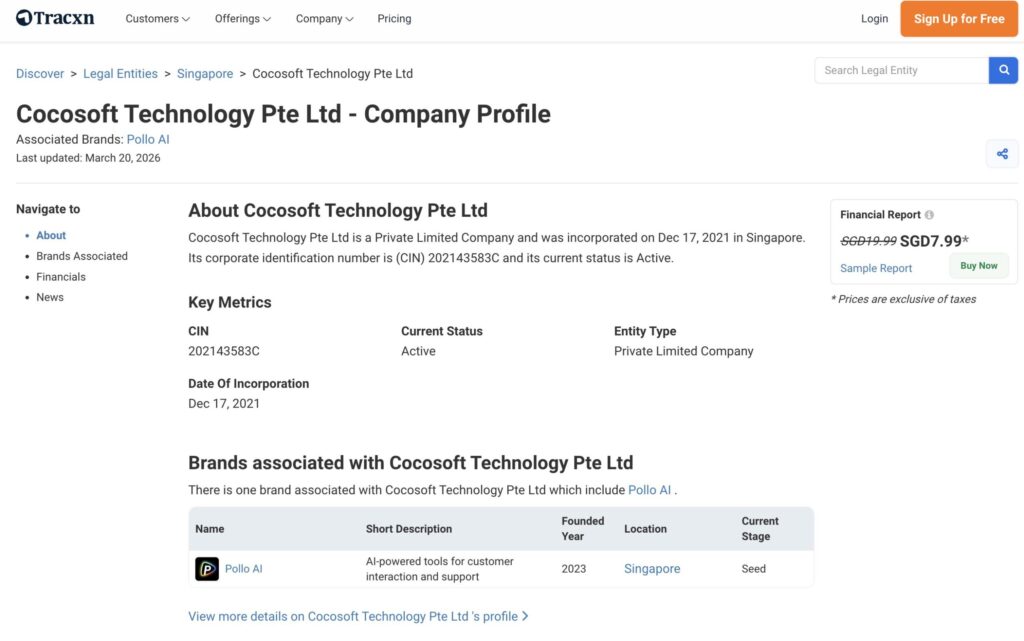Image resolution: width=1024 pixels, height=641 pixels.
Task: Jump to About section in sidebar
Action: point(51,235)
